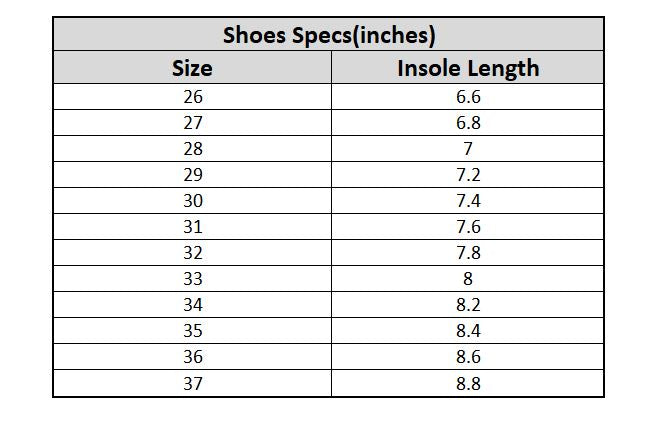
Task: Click the size 26 cell
Action: 193,97
